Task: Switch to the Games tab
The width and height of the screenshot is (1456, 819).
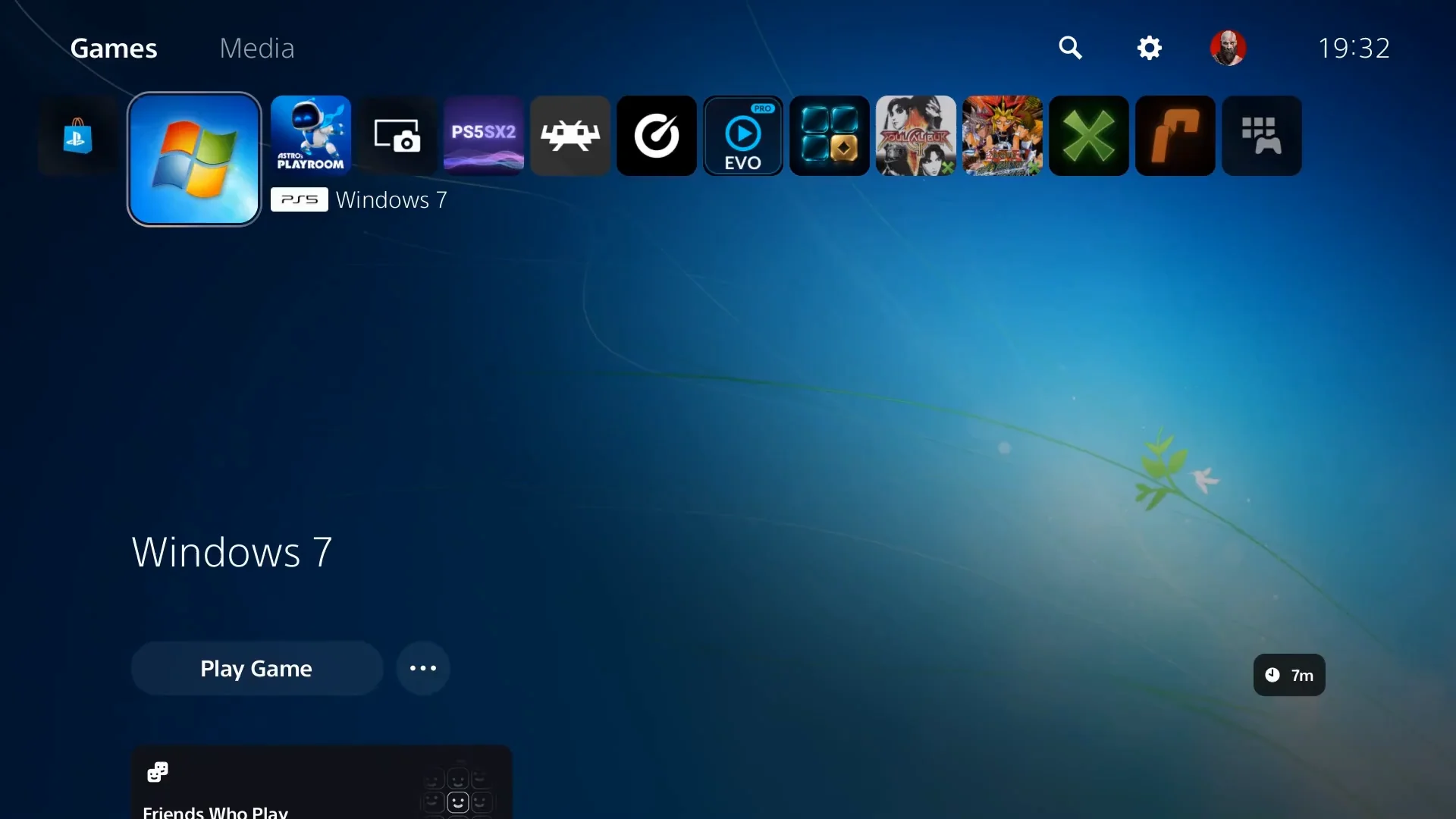Action: pyautogui.click(x=114, y=48)
